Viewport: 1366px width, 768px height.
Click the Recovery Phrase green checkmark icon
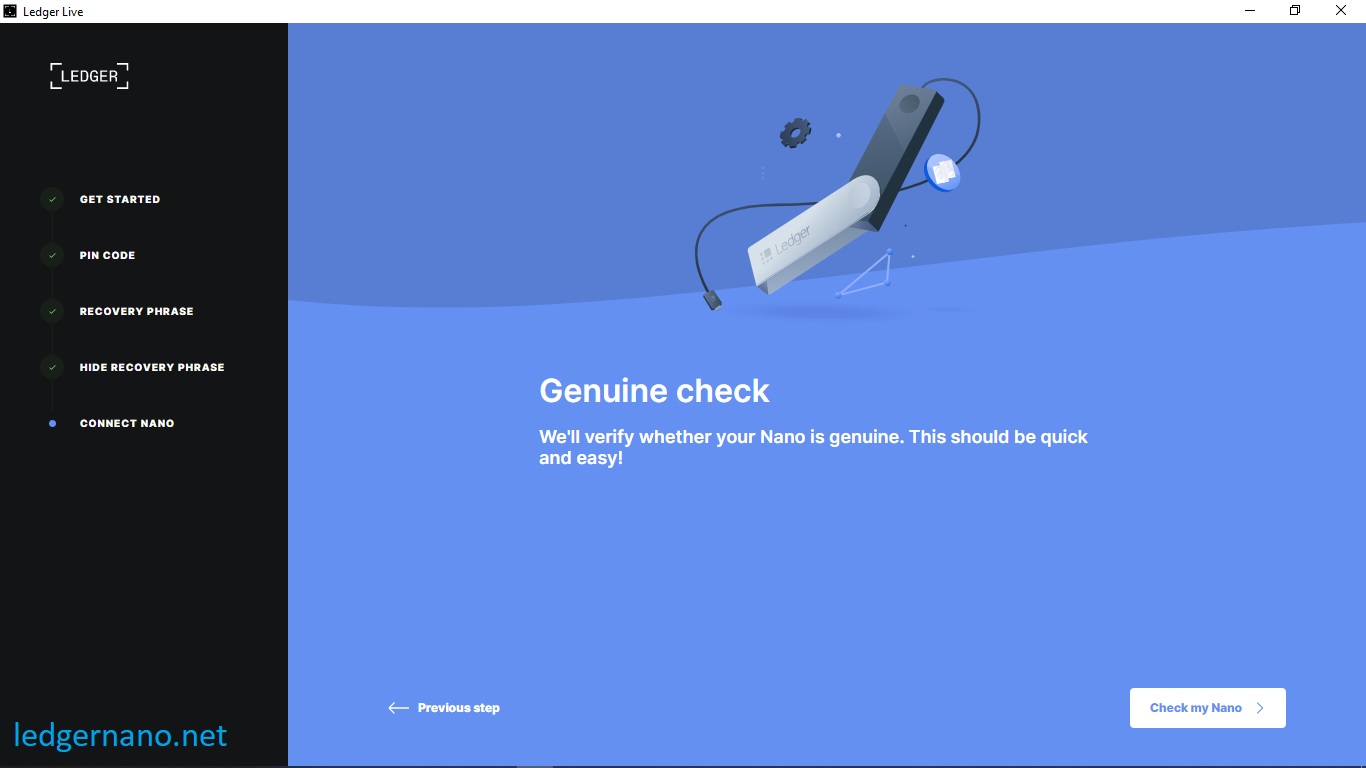click(52, 311)
